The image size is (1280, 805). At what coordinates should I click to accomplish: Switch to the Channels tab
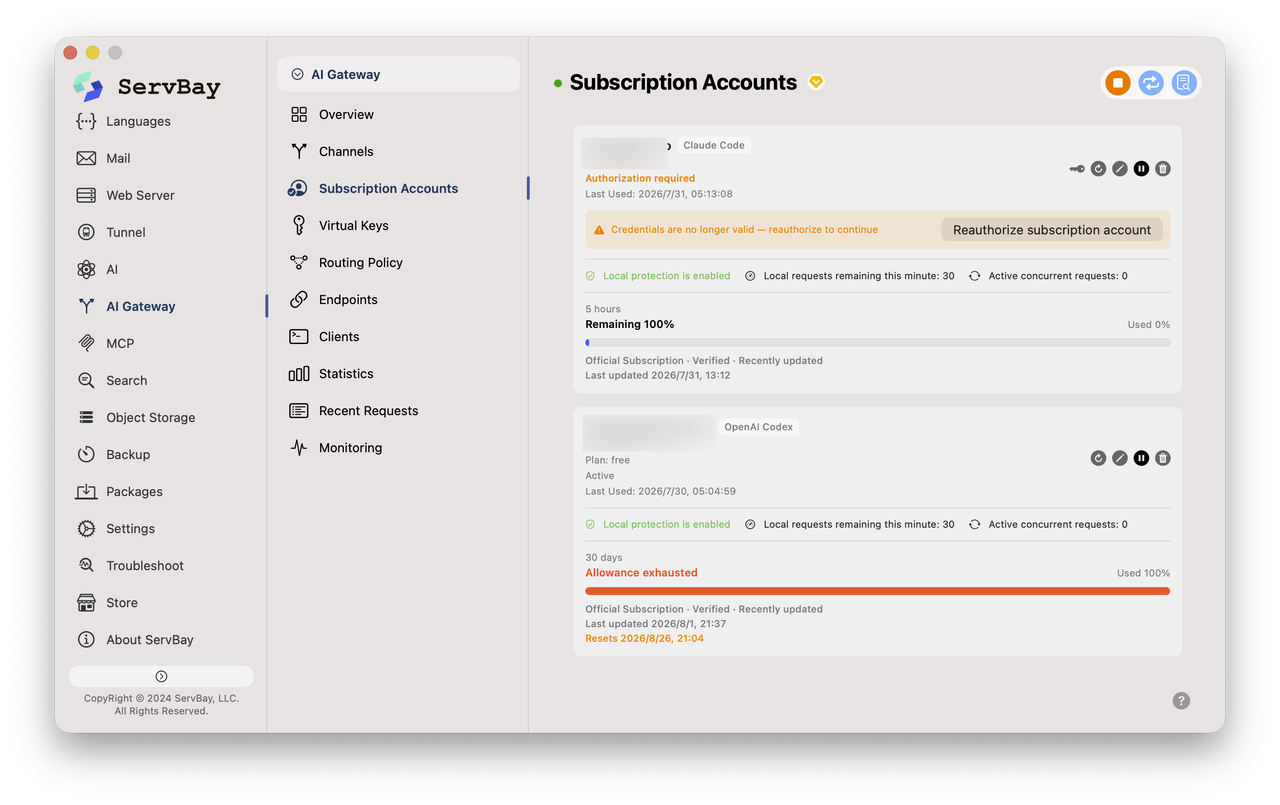[346, 152]
